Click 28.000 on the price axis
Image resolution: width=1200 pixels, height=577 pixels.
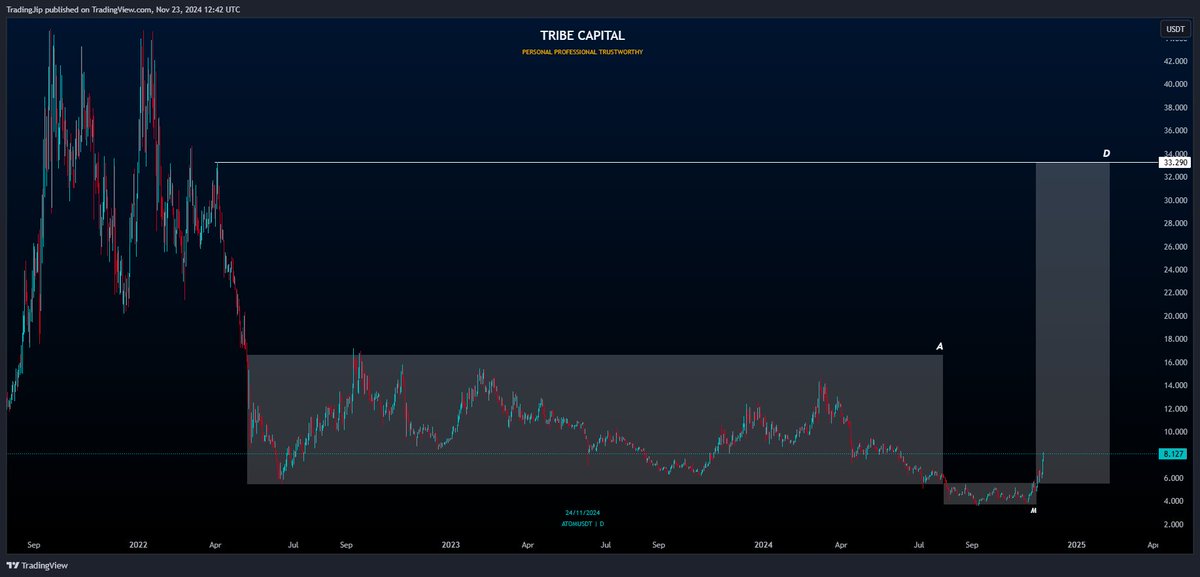pyautogui.click(x=1173, y=223)
